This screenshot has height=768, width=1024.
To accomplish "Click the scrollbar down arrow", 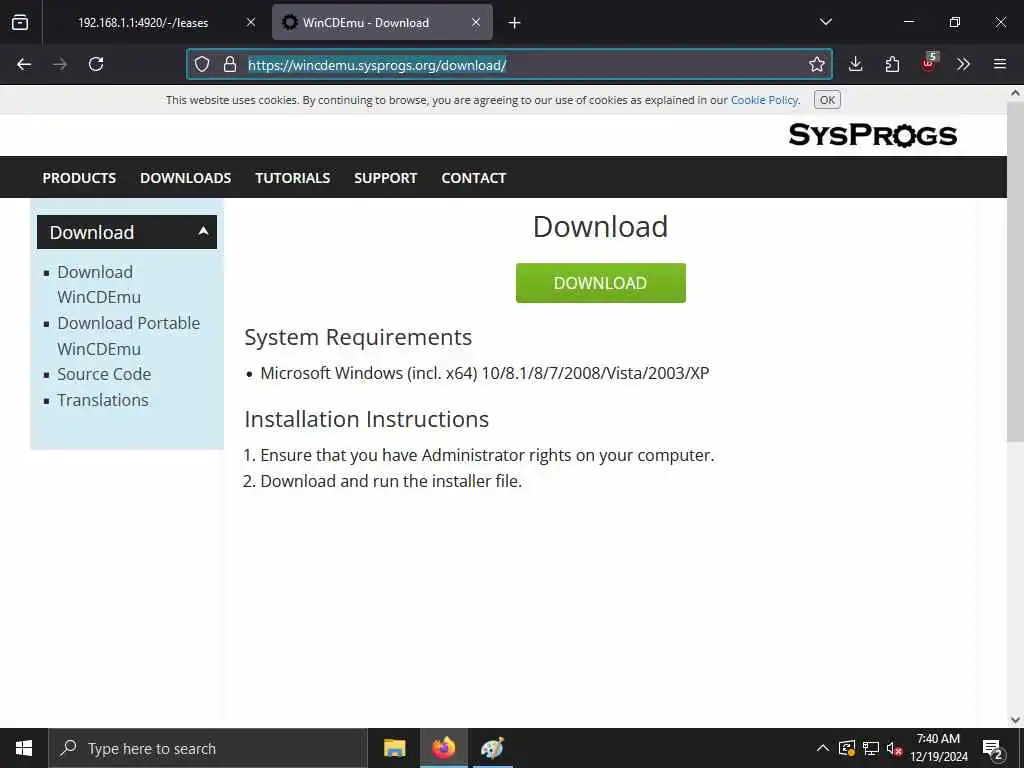I will tap(1015, 720).
